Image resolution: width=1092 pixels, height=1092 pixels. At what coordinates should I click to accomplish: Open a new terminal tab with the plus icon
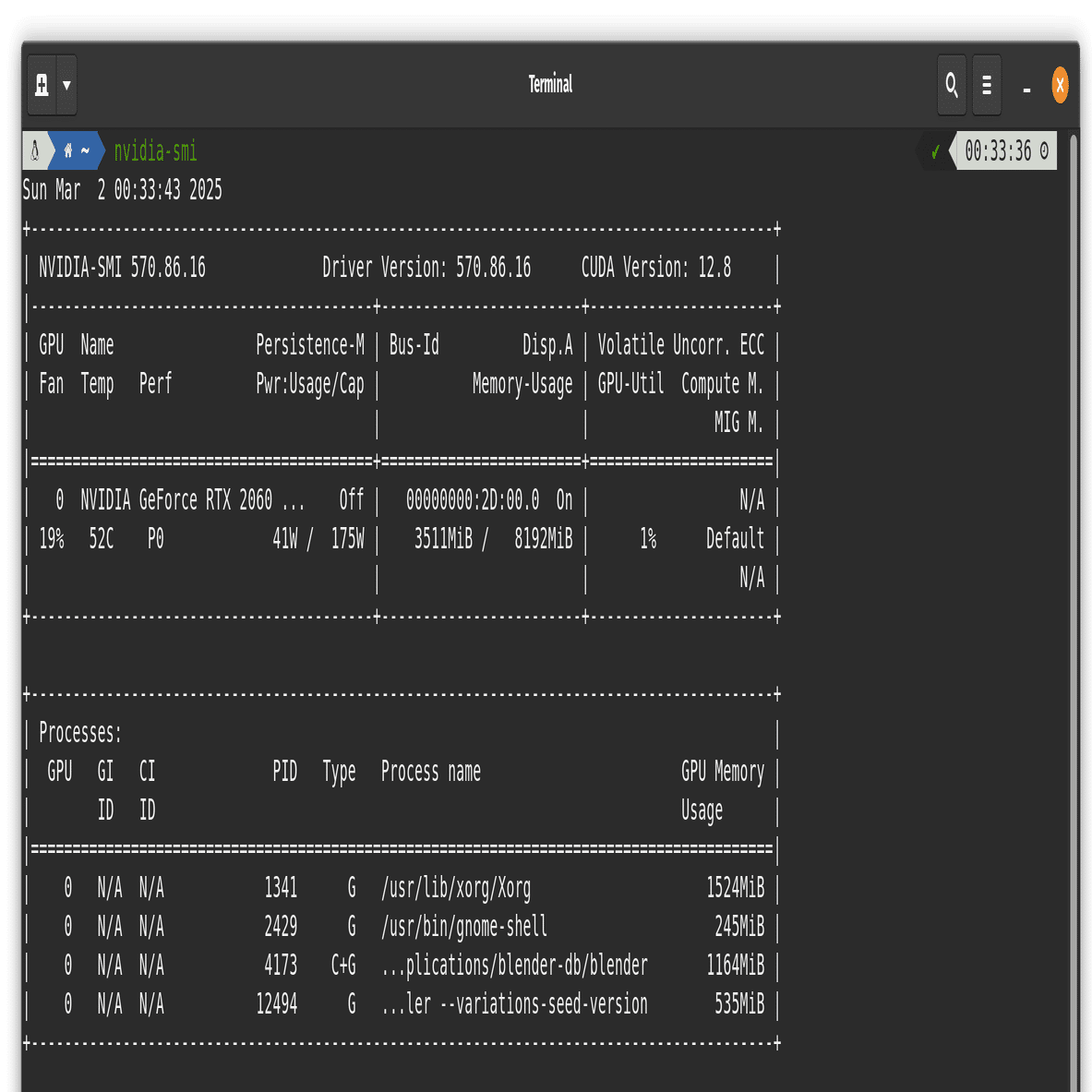(x=42, y=85)
